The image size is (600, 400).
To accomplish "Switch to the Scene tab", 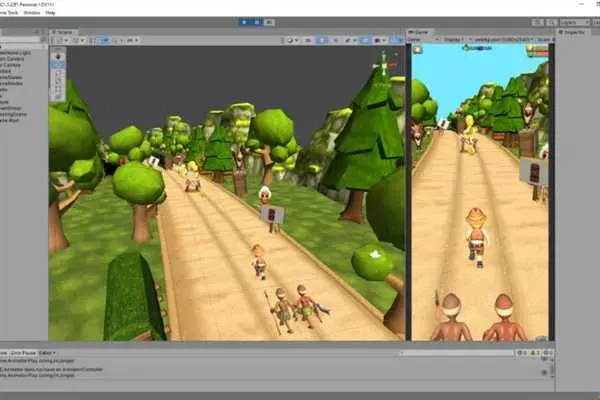I will 64,32.
